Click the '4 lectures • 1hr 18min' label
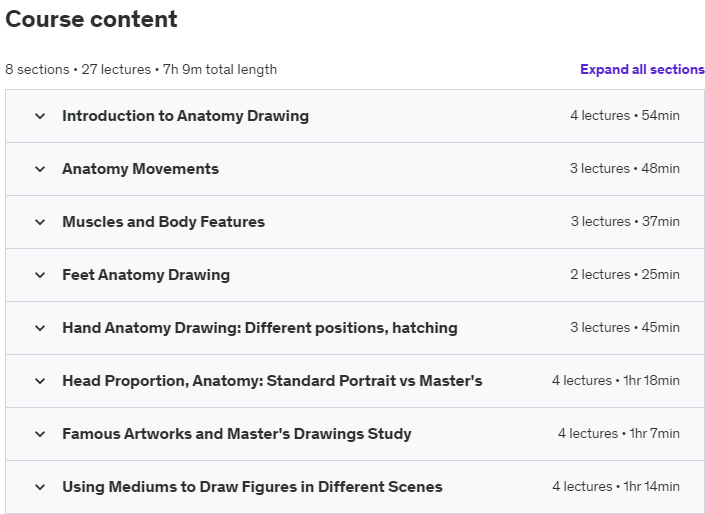Viewport: 705px width, 514px height. (x=616, y=381)
